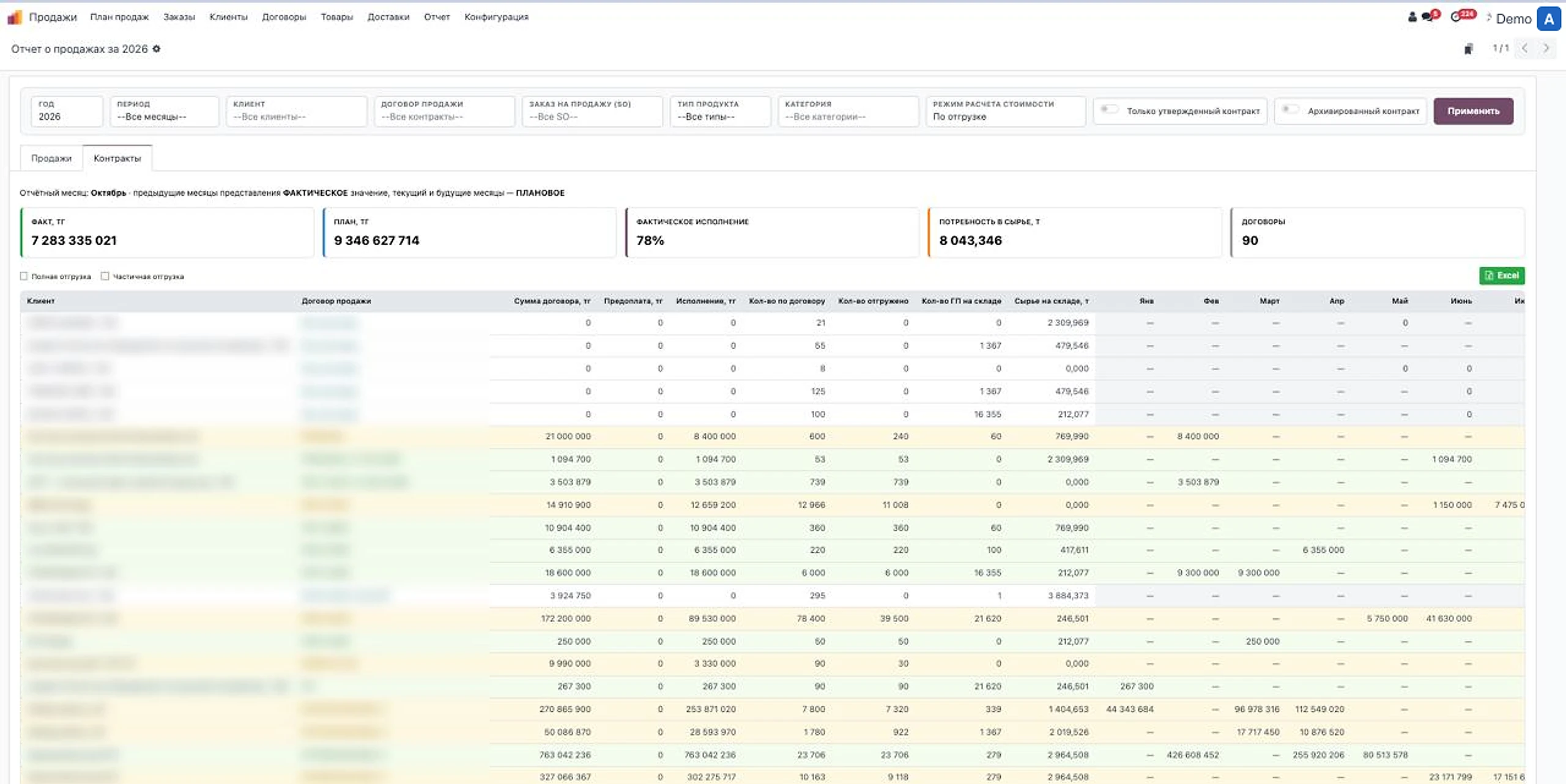The height and width of the screenshot is (784, 1566).
Task: Click the gear icon beside the report title
Action: (x=157, y=49)
